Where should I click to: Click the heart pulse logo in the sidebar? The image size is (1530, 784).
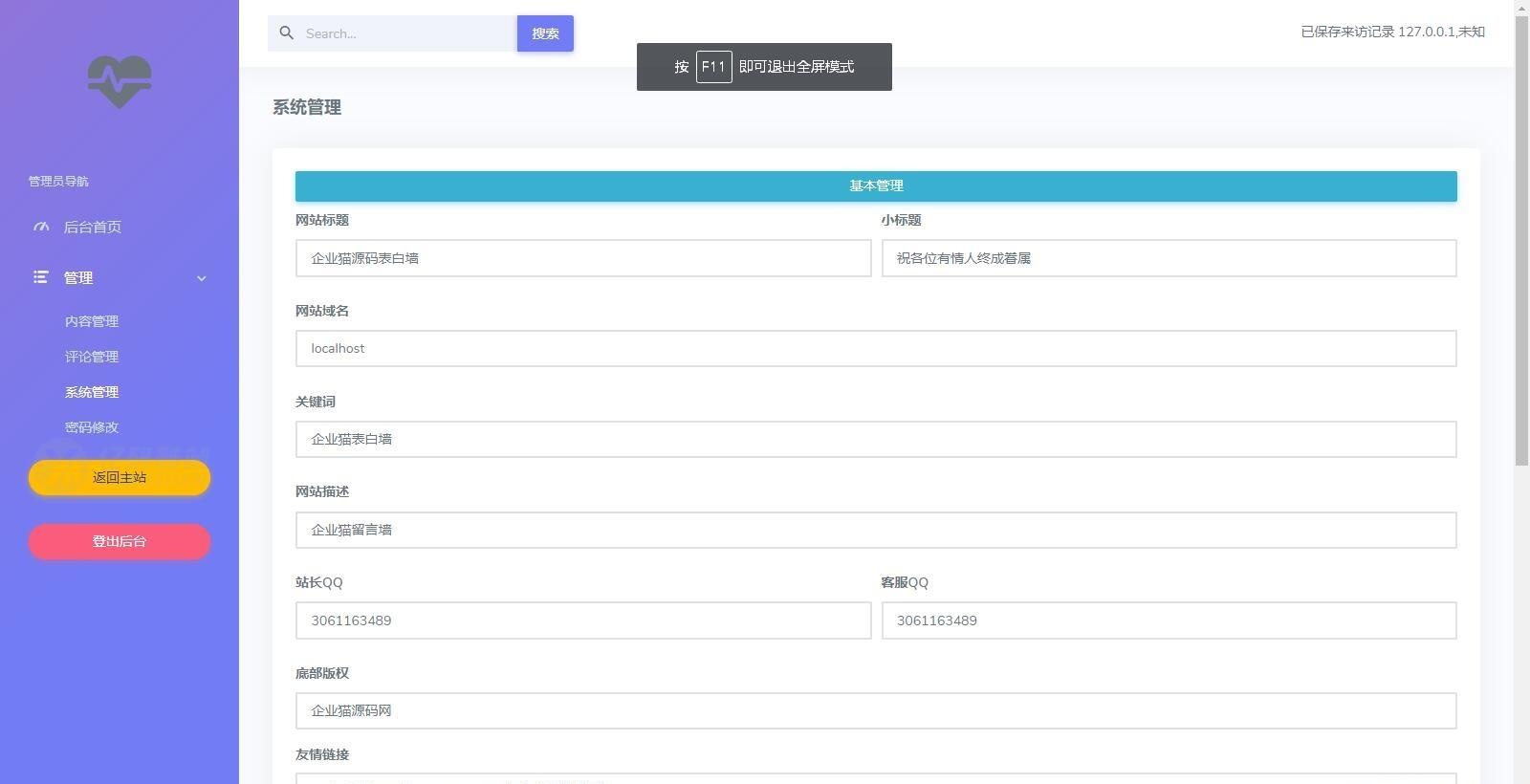click(x=120, y=81)
